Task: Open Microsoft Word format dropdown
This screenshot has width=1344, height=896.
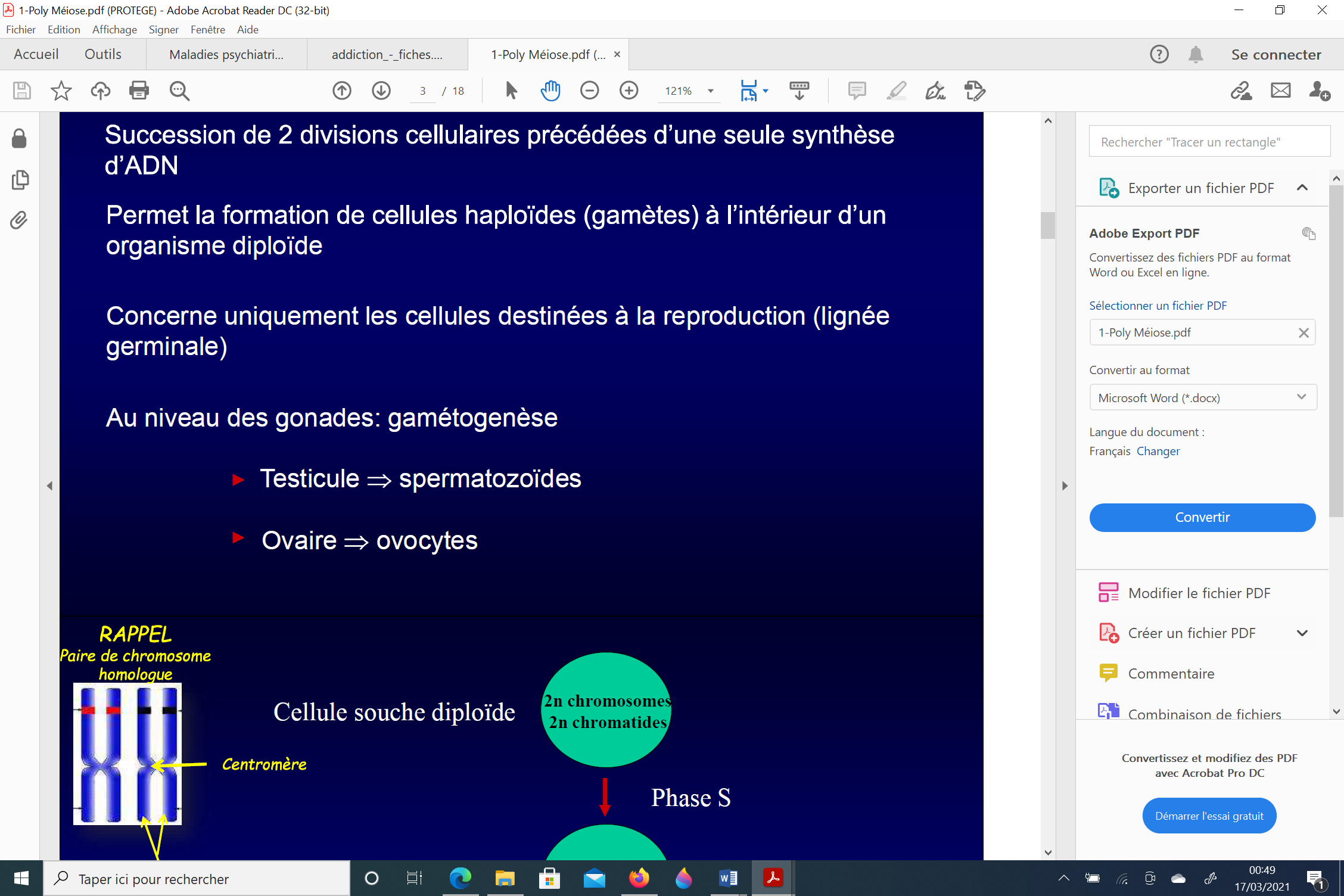Action: coord(1202,397)
